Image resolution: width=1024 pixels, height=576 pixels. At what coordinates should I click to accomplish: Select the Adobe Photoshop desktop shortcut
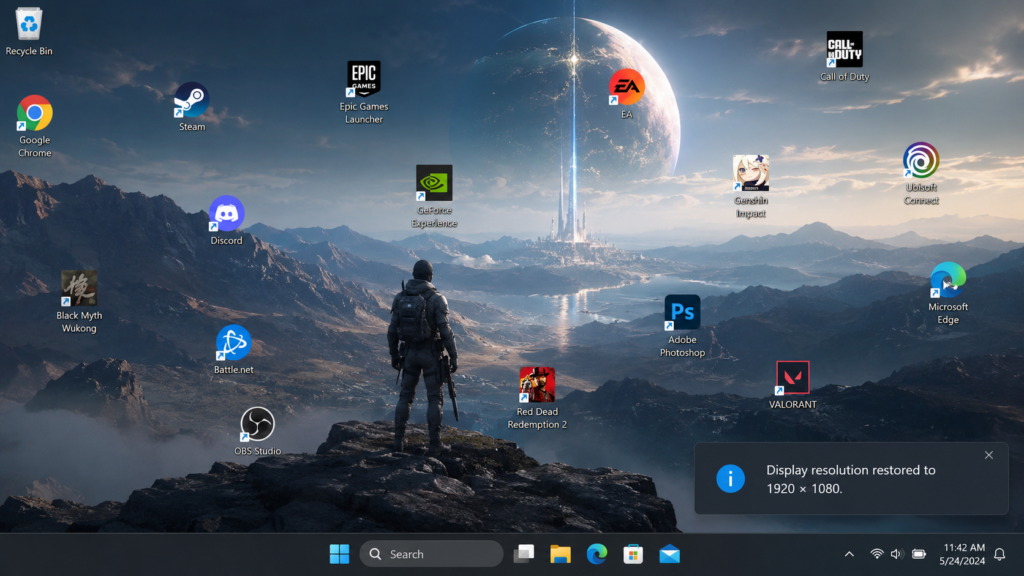click(x=682, y=326)
